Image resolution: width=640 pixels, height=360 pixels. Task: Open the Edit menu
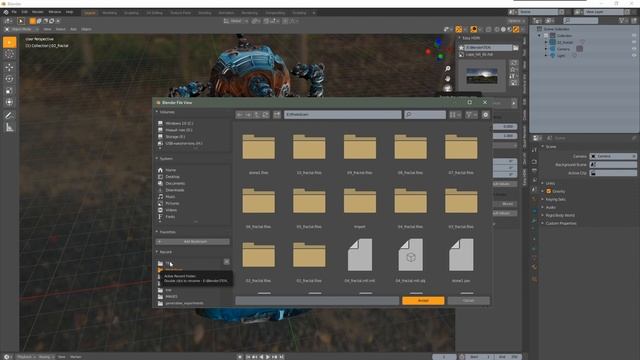point(24,13)
